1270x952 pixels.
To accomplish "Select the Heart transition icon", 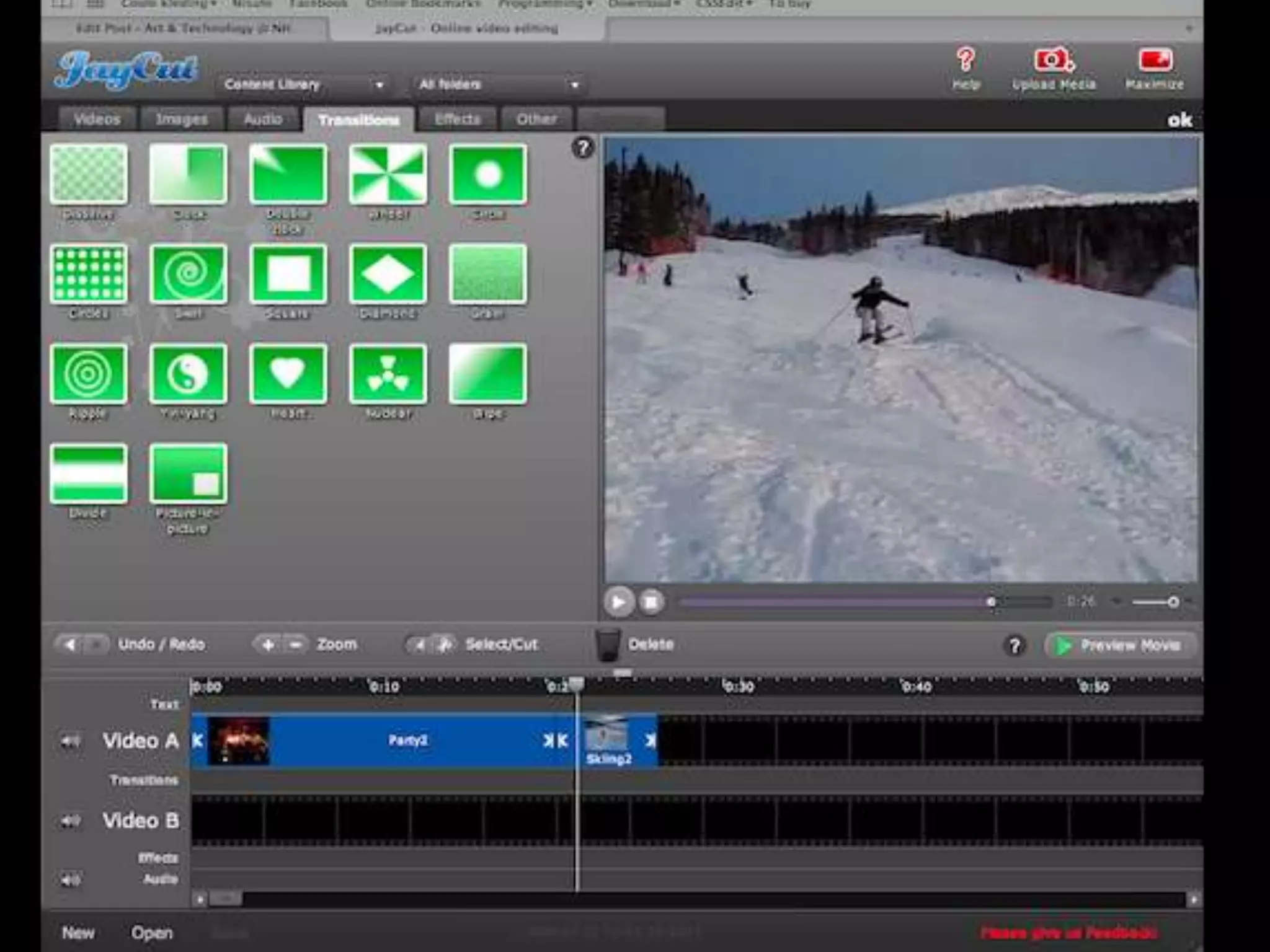I will click(288, 374).
